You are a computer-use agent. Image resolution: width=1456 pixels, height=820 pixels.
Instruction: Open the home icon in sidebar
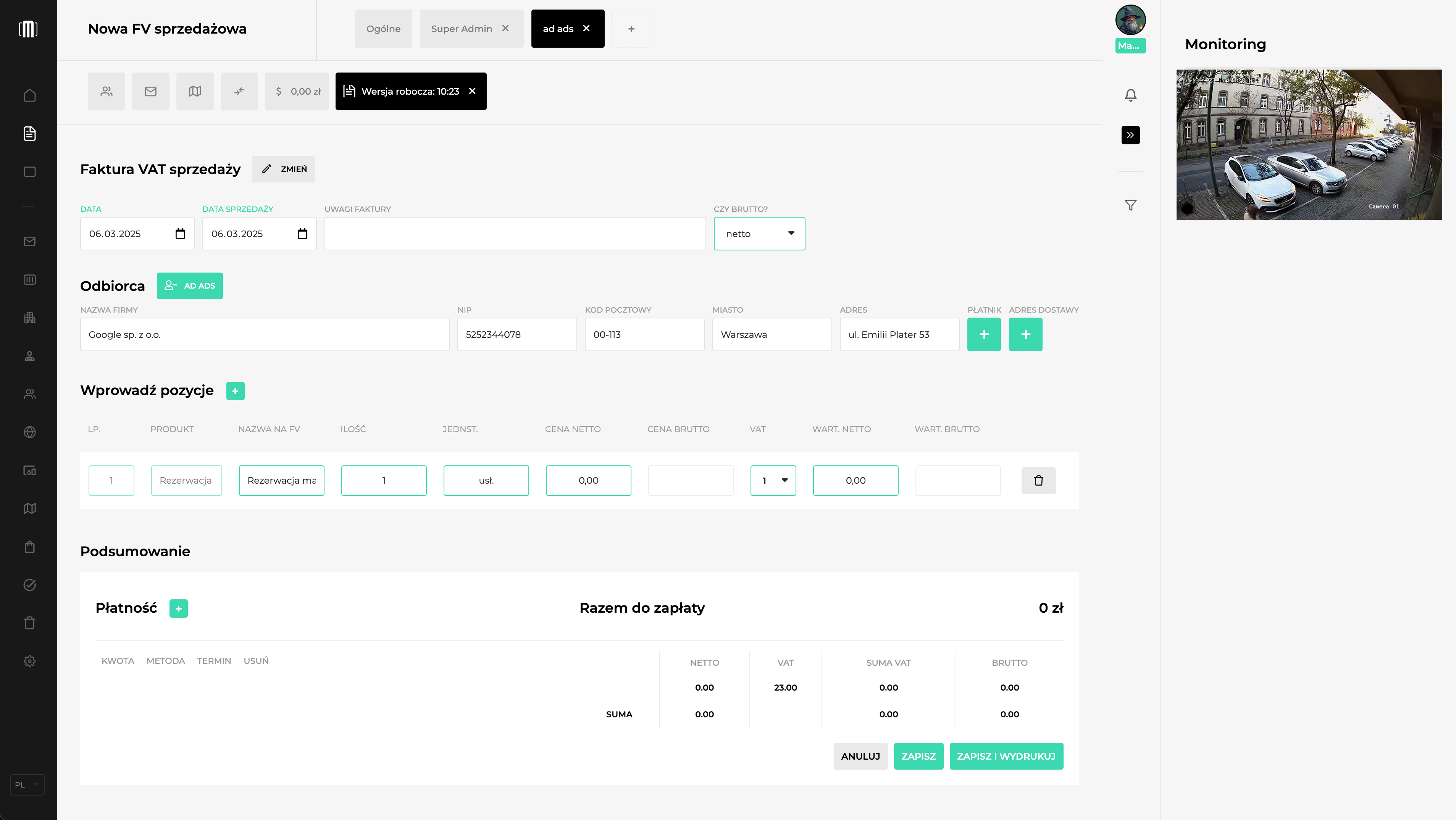point(29,95)
